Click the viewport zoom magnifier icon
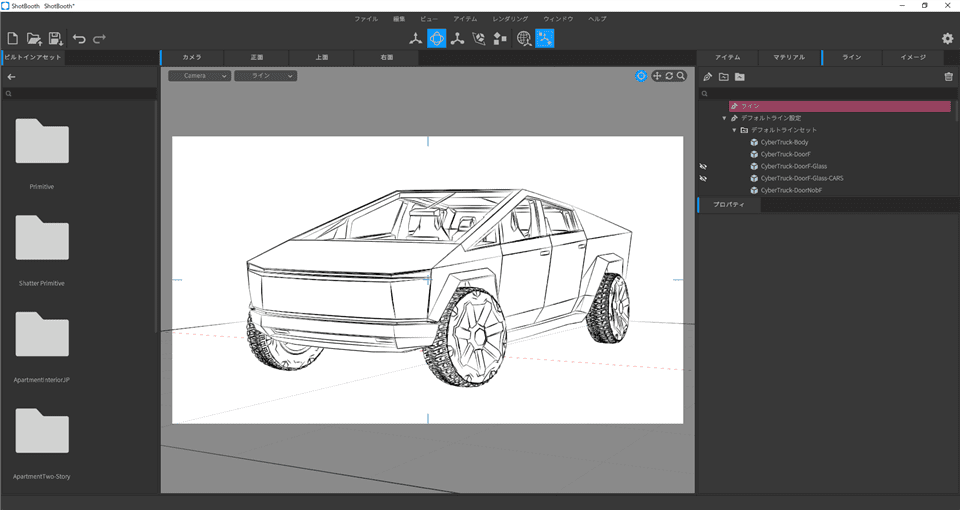The image size is (960, 510). (681, 76)
